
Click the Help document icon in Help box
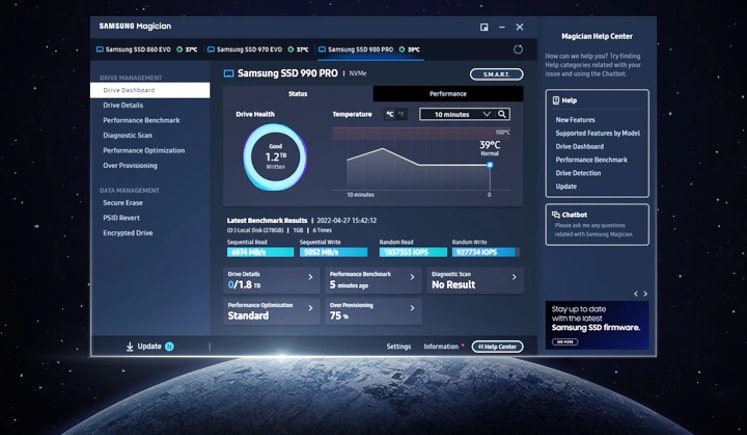[x=555, y=101]
